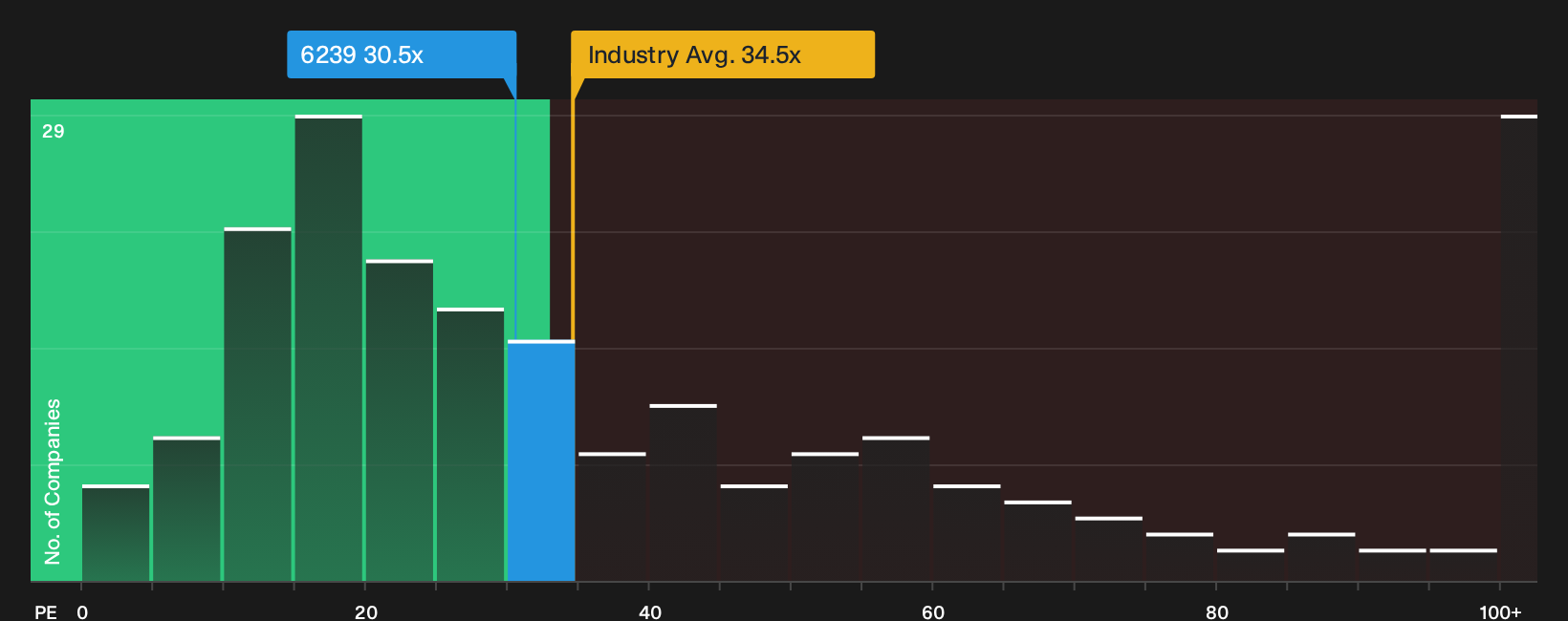The width and height of the screenshot is (1568, 621).
Task: Click the dark bar for PE 35-40
Action: pyautogui.click(x=612, y=517)
